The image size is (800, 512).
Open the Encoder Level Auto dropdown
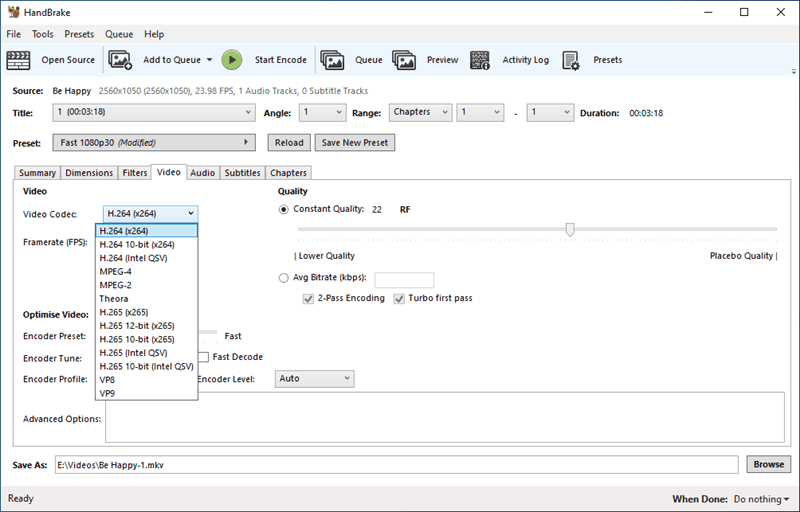click(314, 378)
